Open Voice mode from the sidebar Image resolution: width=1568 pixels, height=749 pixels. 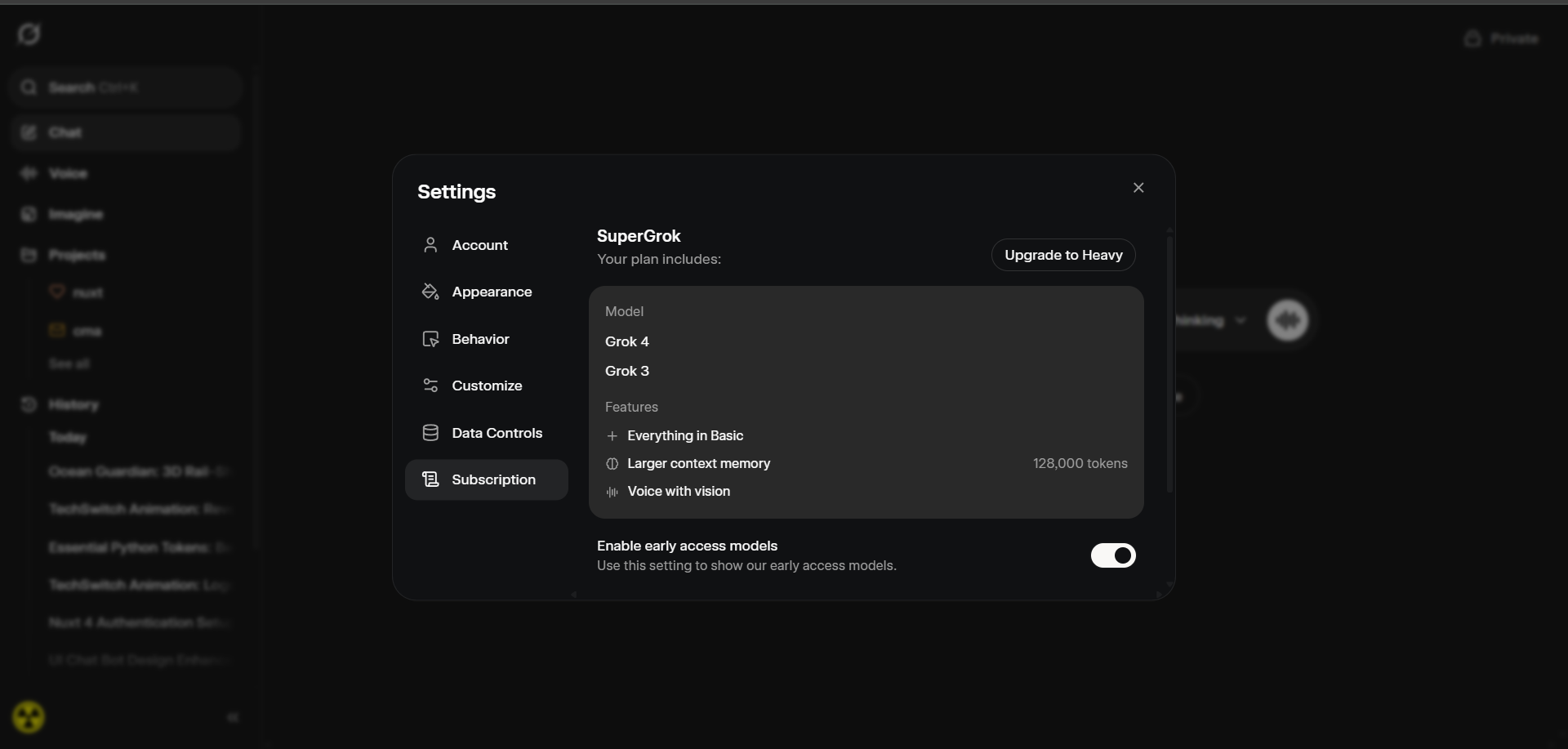[68, 173]
